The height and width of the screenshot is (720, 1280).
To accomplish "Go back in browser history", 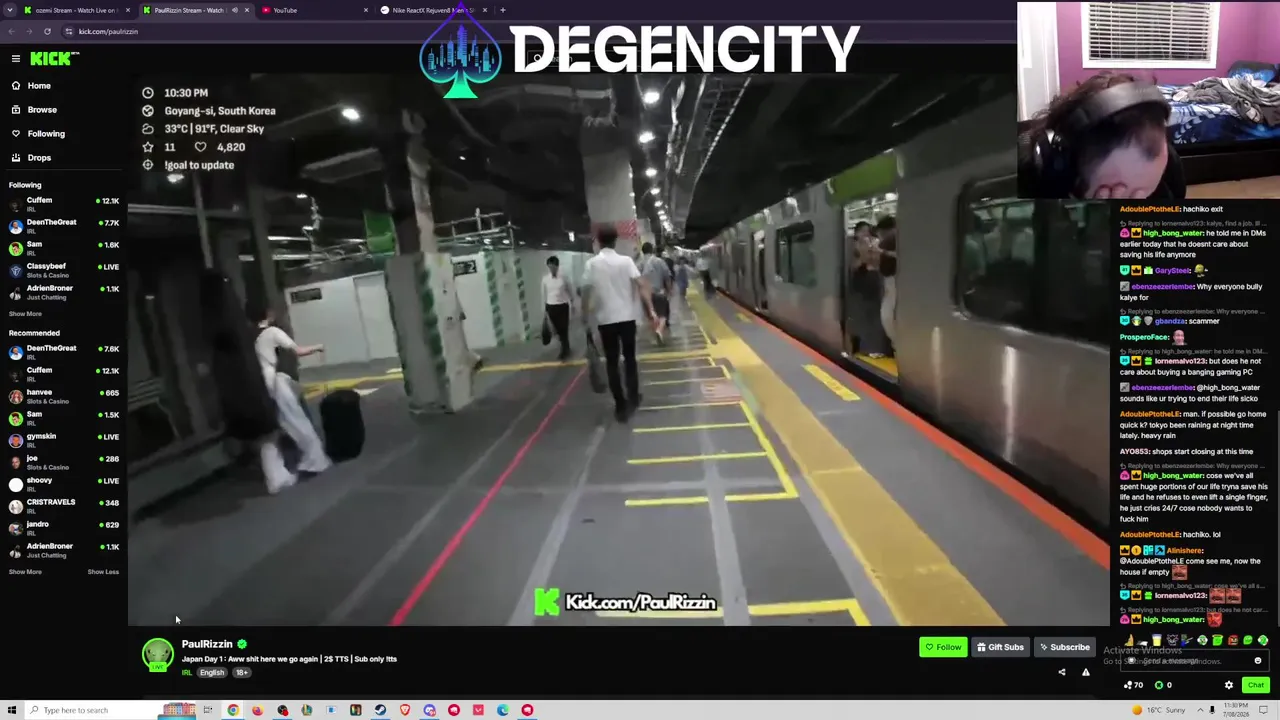I will tap(12, 31).
